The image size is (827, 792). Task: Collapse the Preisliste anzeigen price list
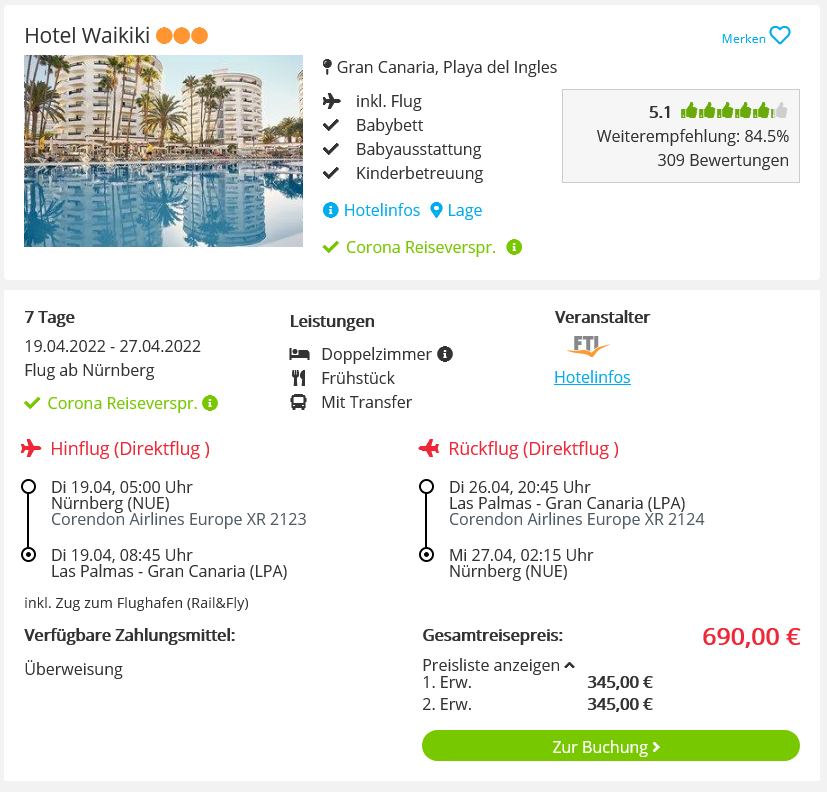point(498,665)
